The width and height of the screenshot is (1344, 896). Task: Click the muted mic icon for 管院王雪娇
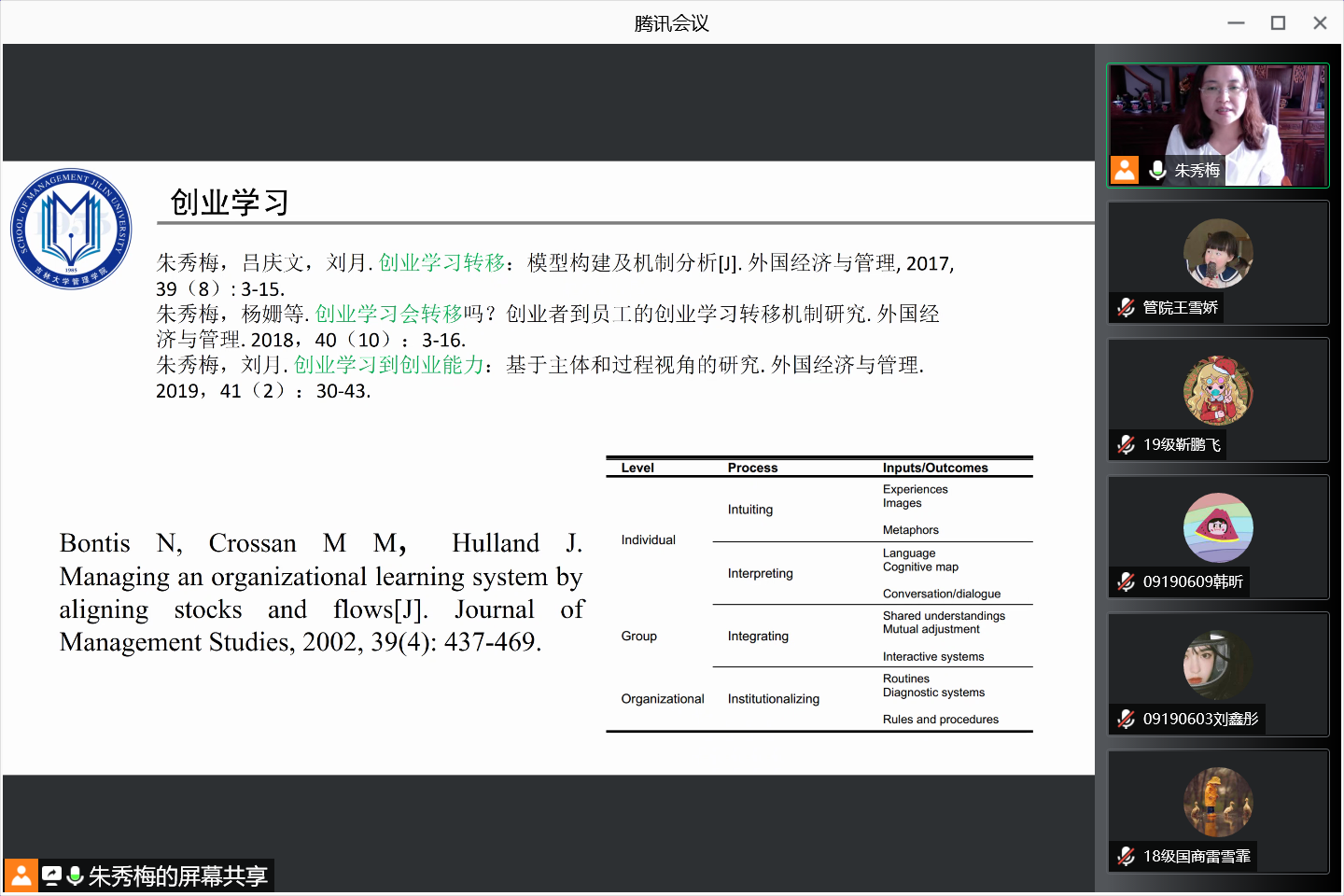coord(1127,307)
